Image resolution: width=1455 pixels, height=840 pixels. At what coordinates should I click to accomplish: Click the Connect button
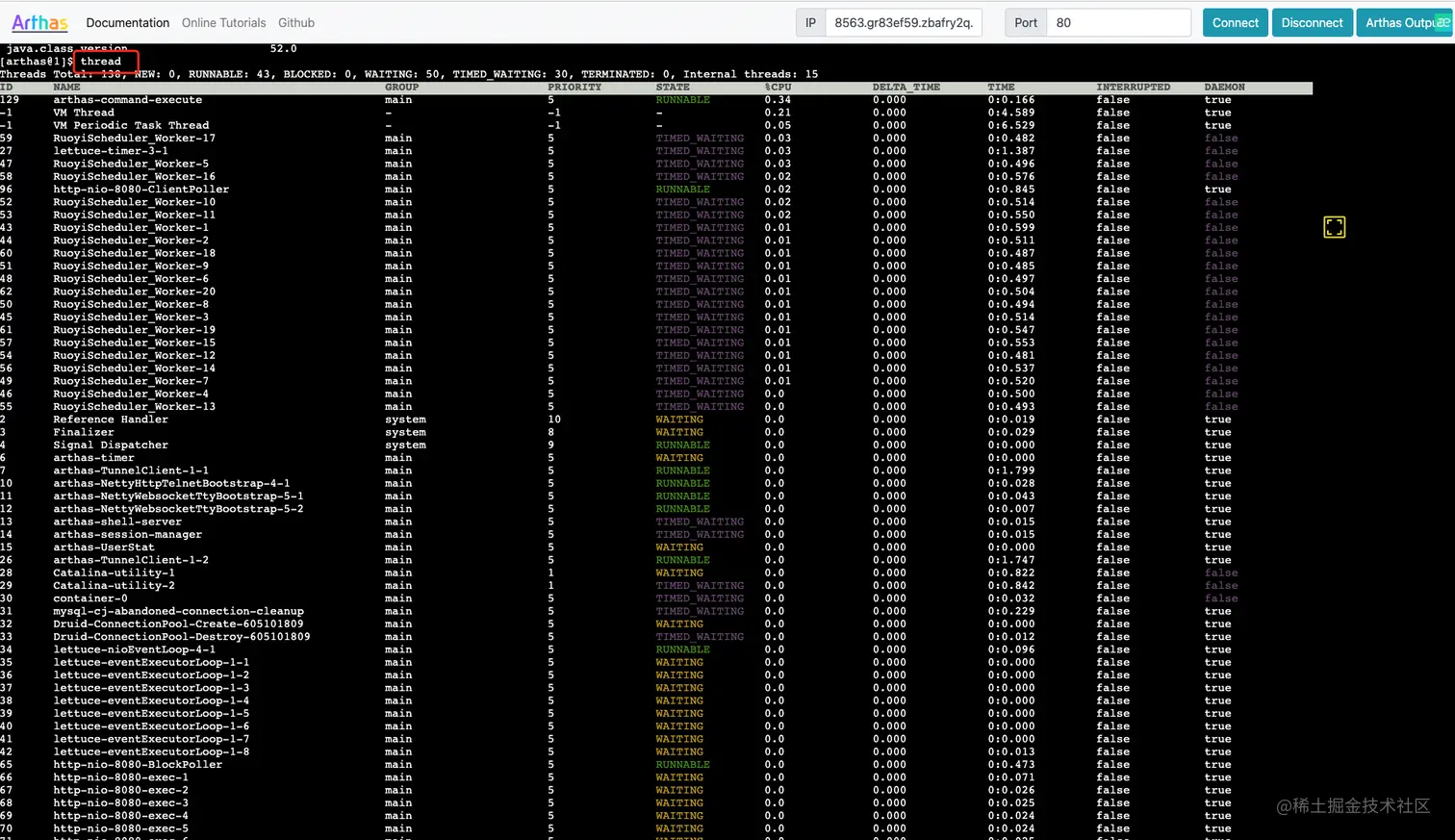pyautogui.click(x=1236, y=23)
